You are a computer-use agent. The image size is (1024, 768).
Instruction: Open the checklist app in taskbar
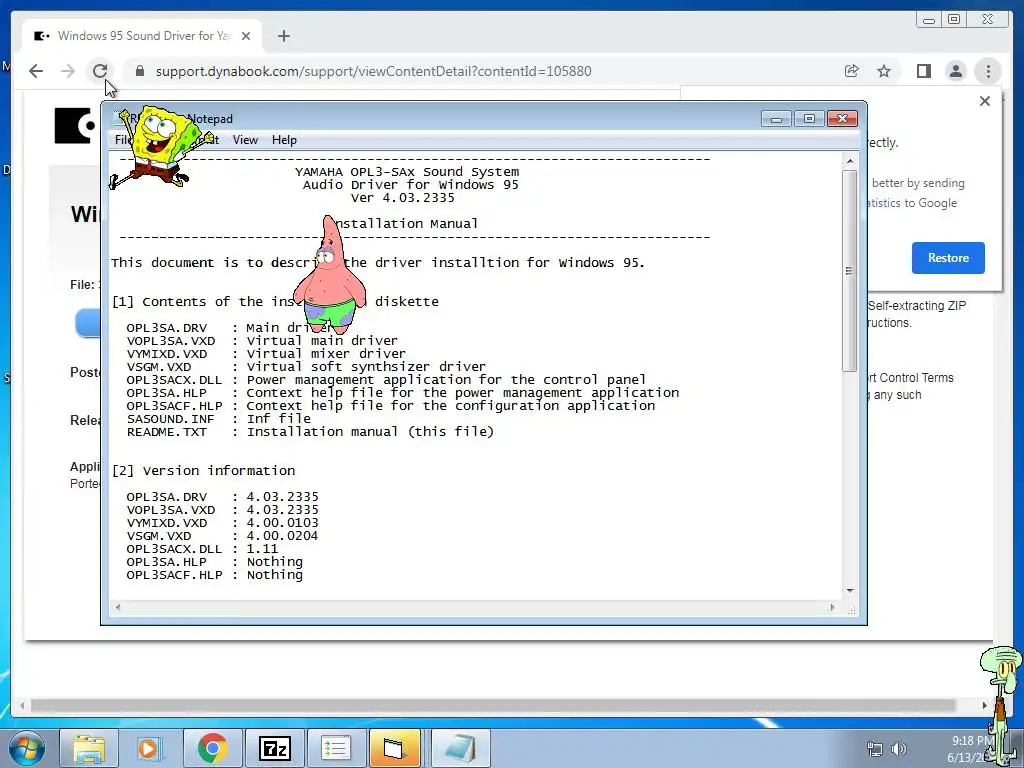point(336,748)
